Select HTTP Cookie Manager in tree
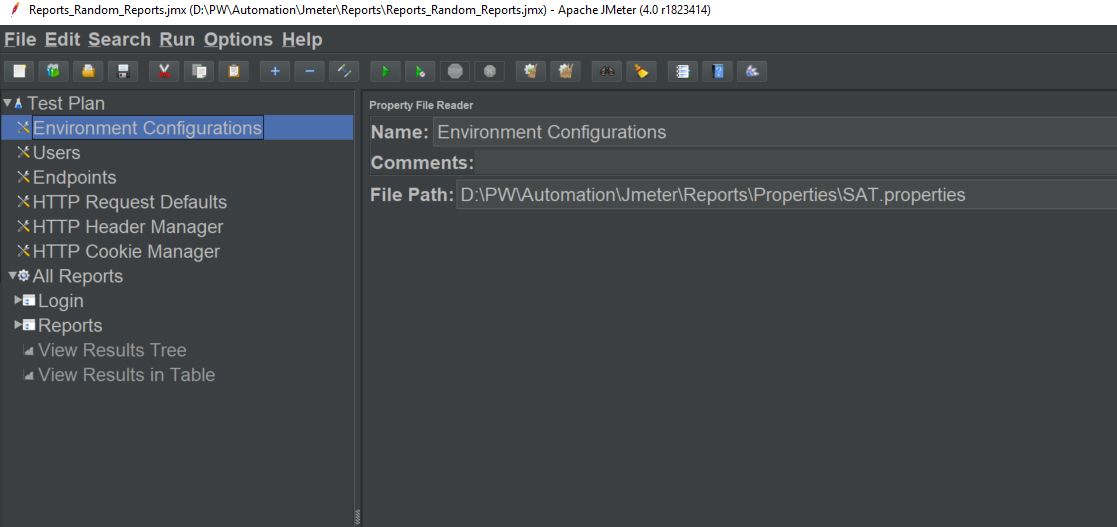1117x527 pixels. [x=126, y=251]
